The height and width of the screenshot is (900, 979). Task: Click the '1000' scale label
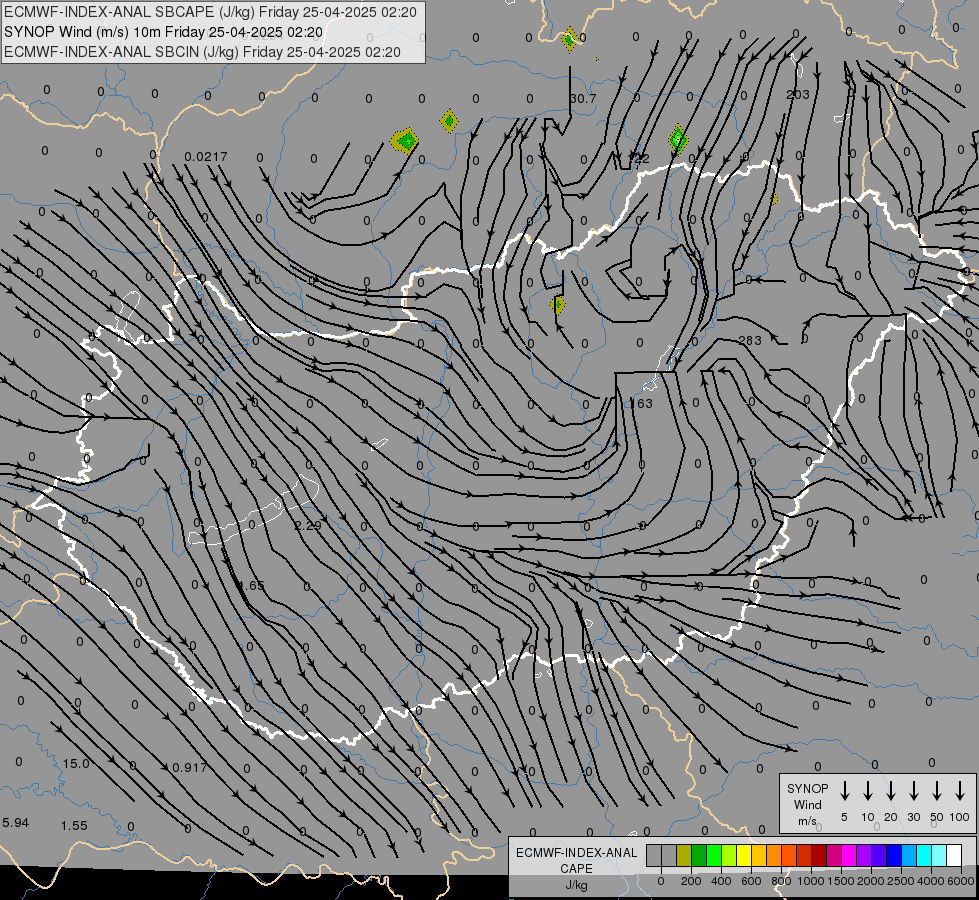[x=811, y=881]
